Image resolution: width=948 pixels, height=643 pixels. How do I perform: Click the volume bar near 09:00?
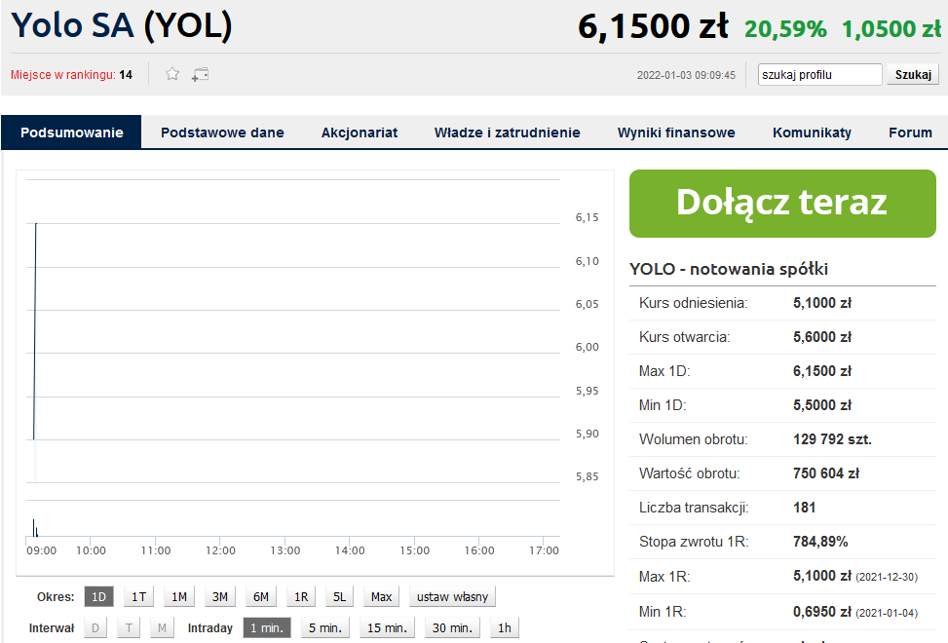34,528
